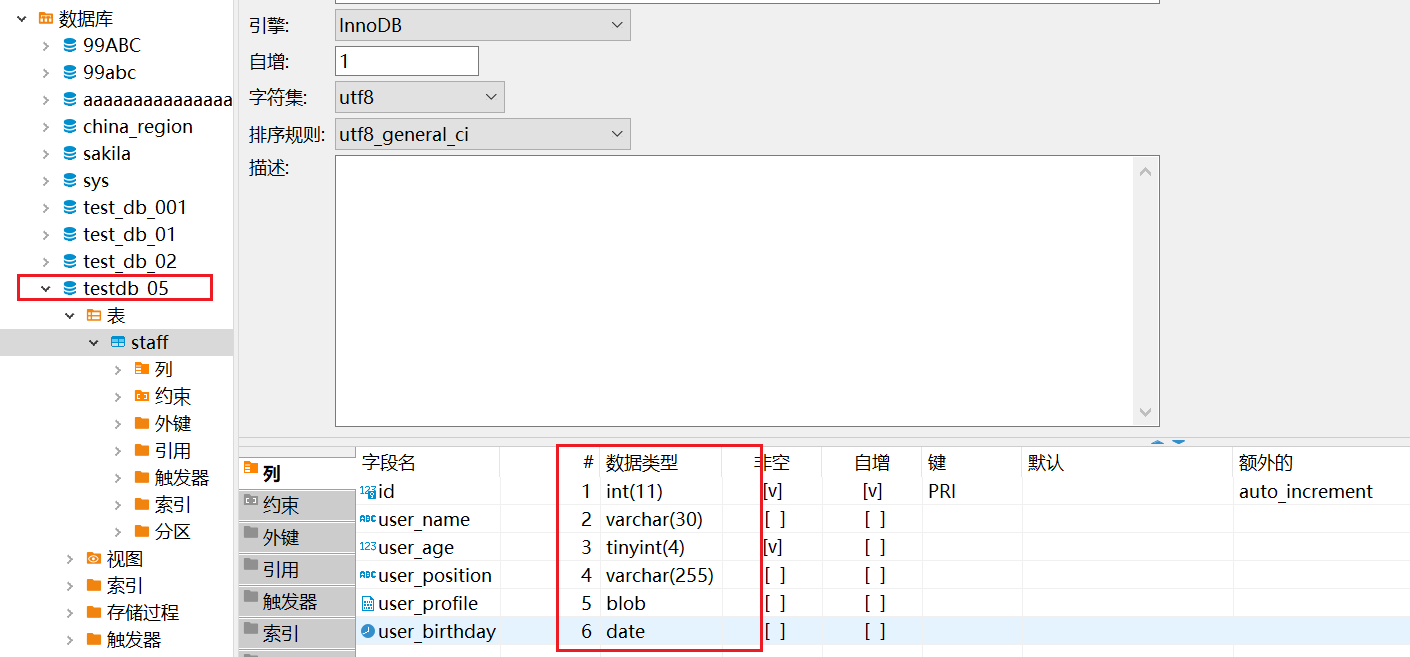
Task: Click the 列 folder icon under staff
Action: (142, 369)
